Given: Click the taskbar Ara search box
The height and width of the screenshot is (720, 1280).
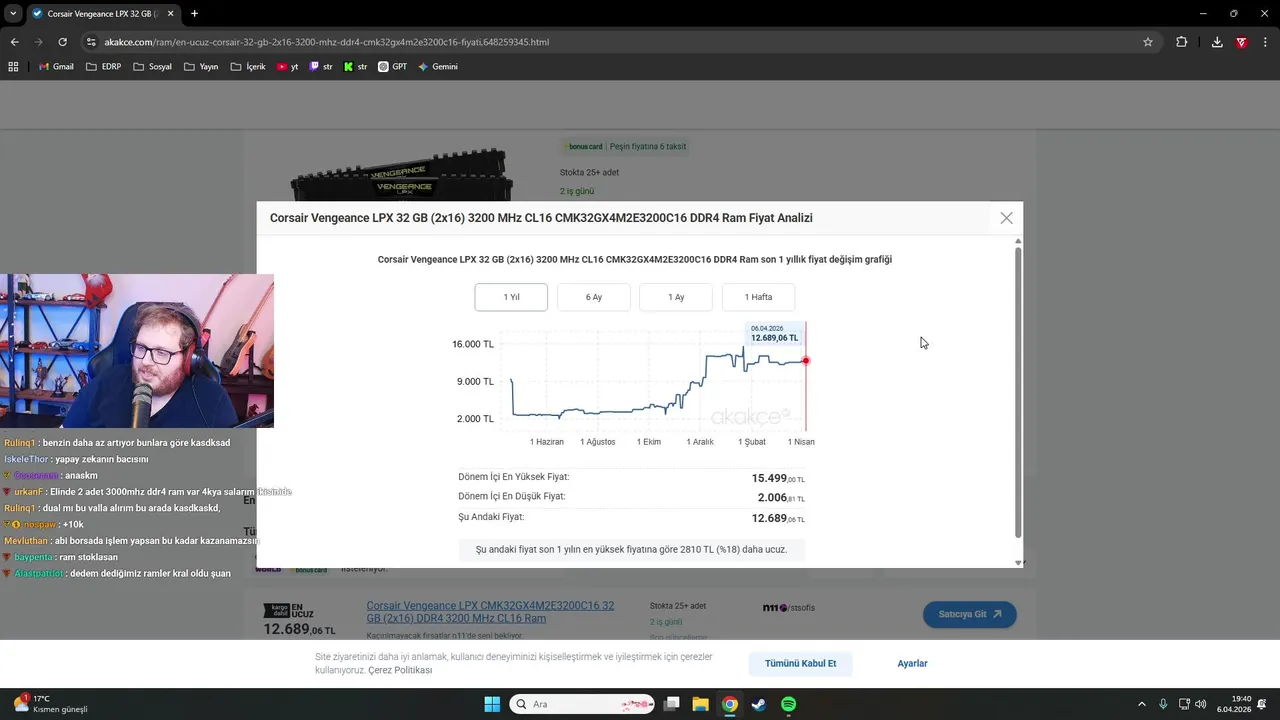Looking at the screenshot, I should coord(582,704).
